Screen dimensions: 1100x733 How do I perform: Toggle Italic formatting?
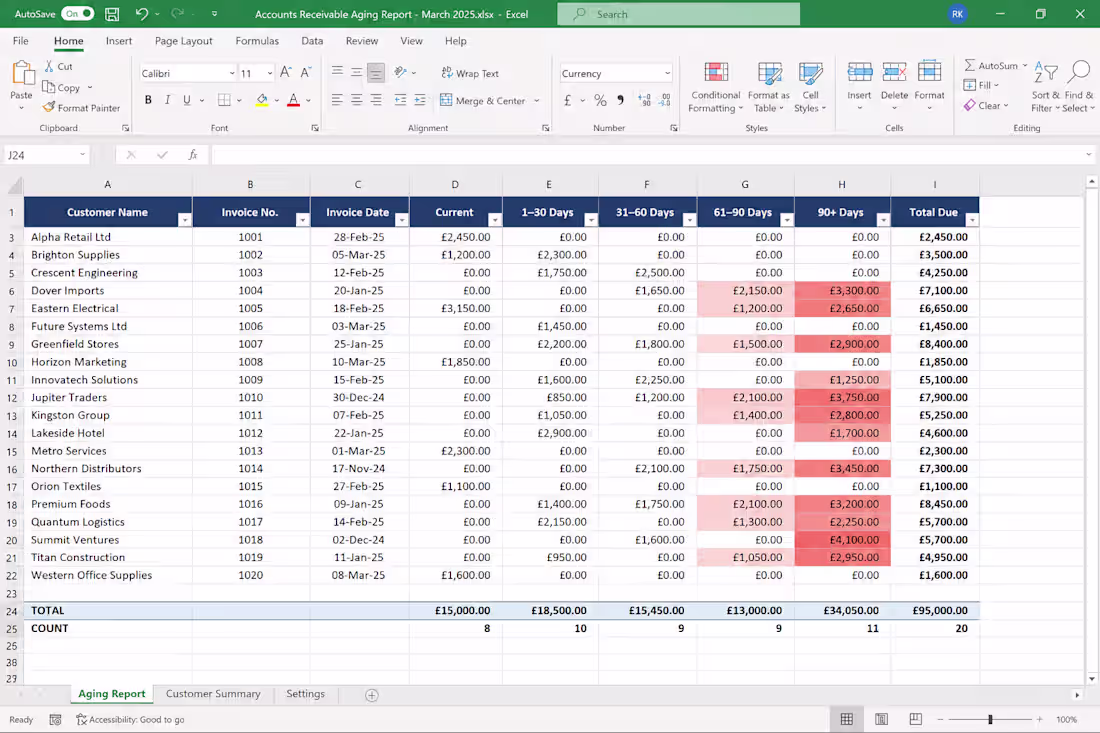(x=167, y=100)
